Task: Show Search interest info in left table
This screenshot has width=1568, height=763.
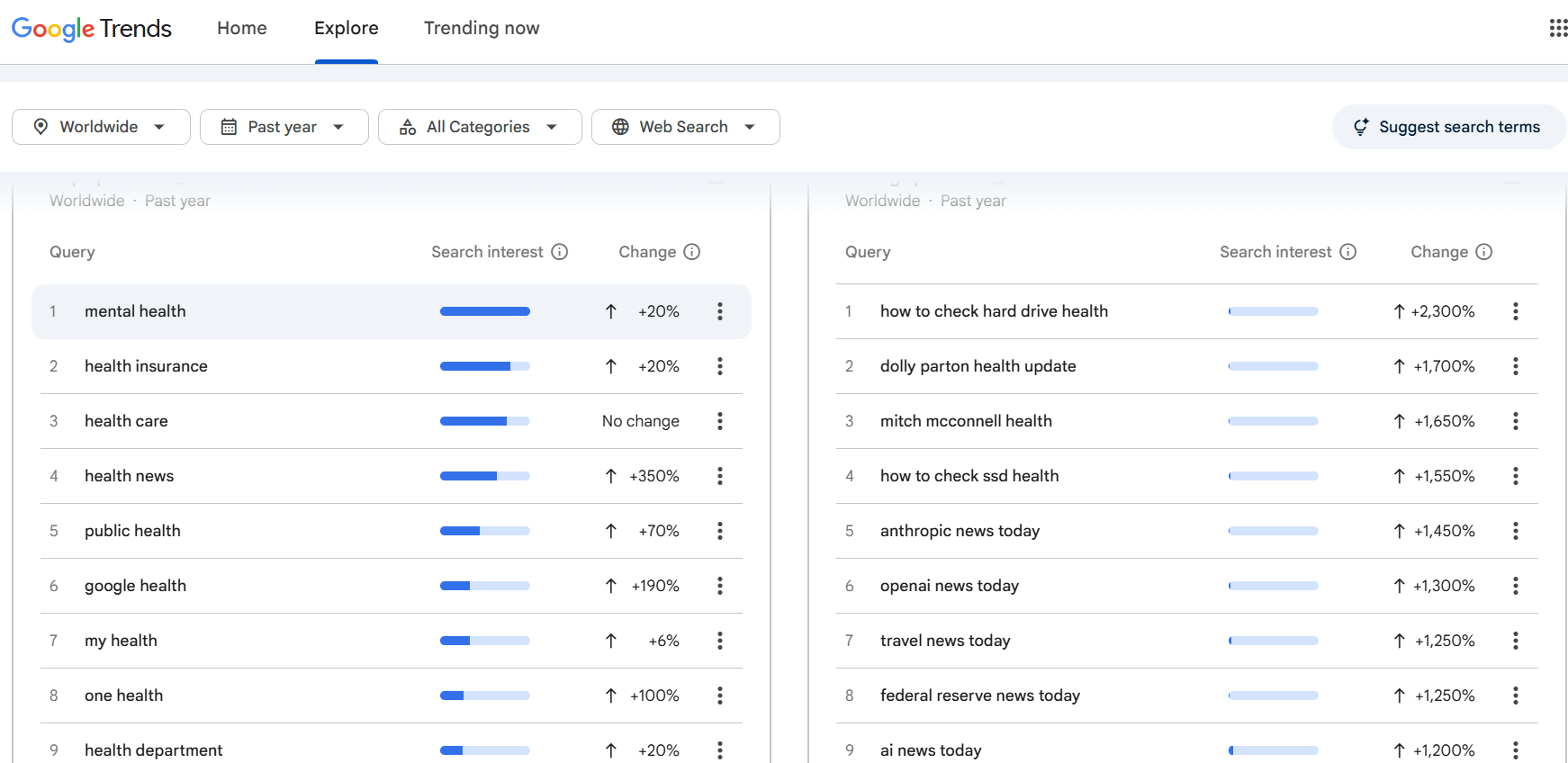Action: tap(560, 252)
